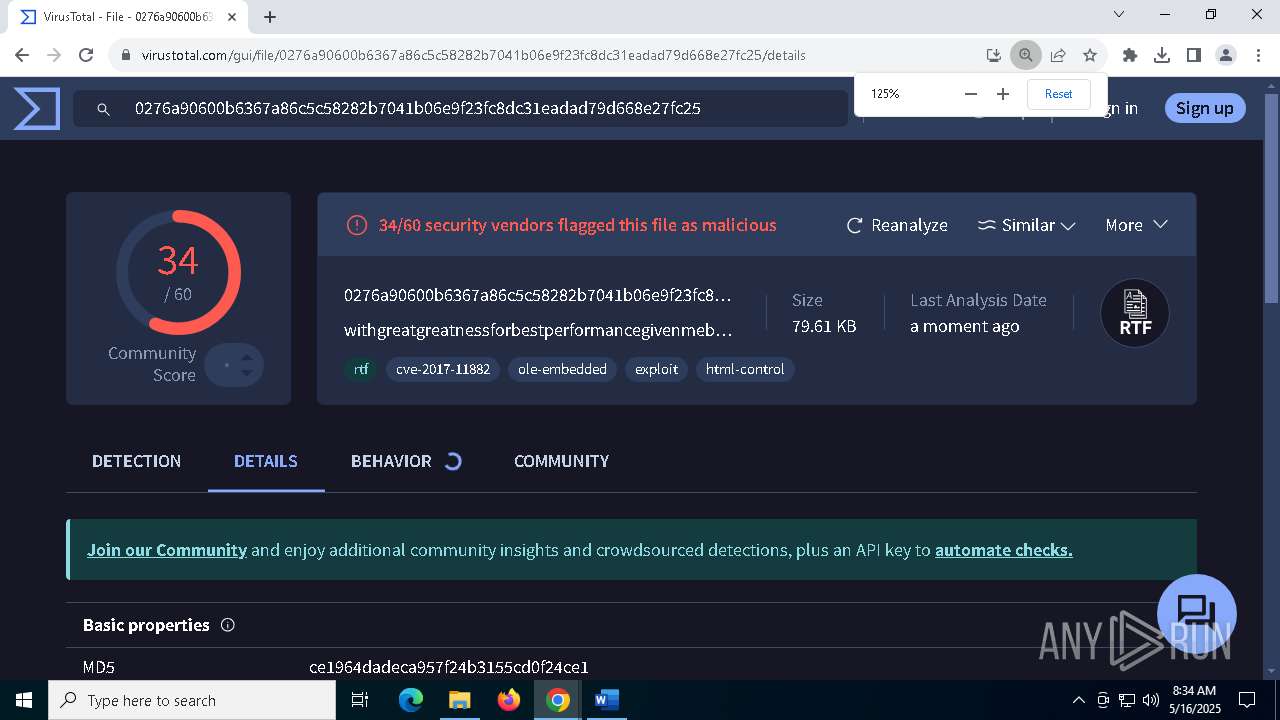Open a new browser tab with the plus icon
Viewport: 1280px width, 720px height.
tap(270, 16)
